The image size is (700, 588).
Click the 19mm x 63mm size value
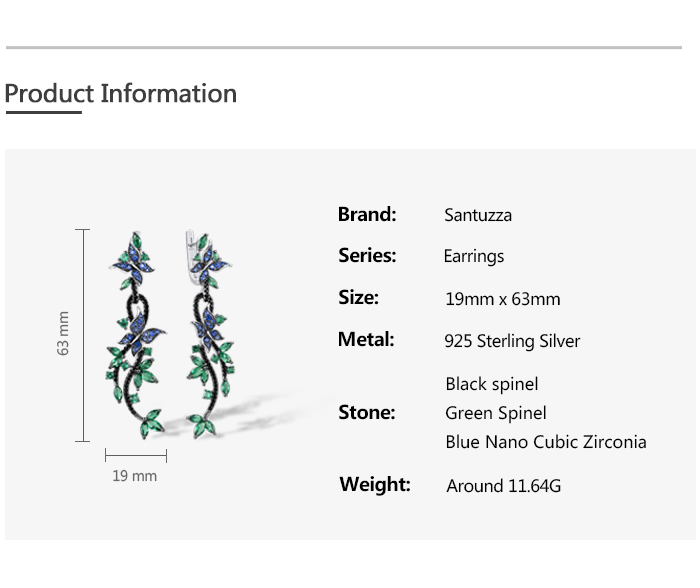coord(502,299)
